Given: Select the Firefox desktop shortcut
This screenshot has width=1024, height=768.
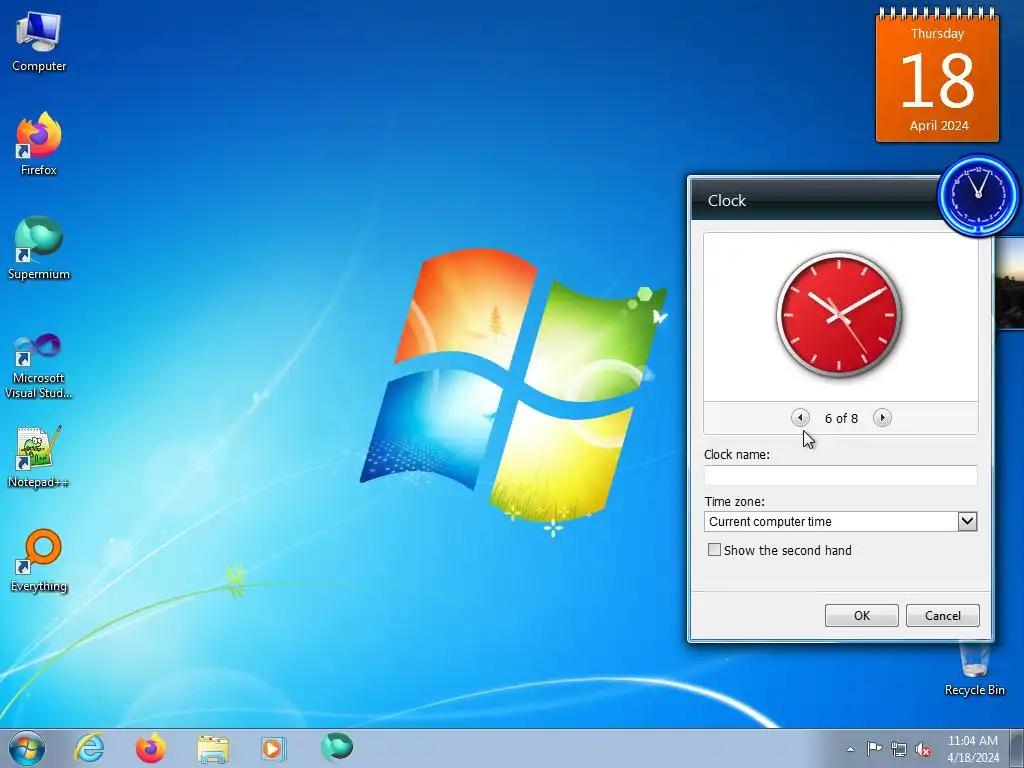Looking at the screenshot, I should point(39,143).
